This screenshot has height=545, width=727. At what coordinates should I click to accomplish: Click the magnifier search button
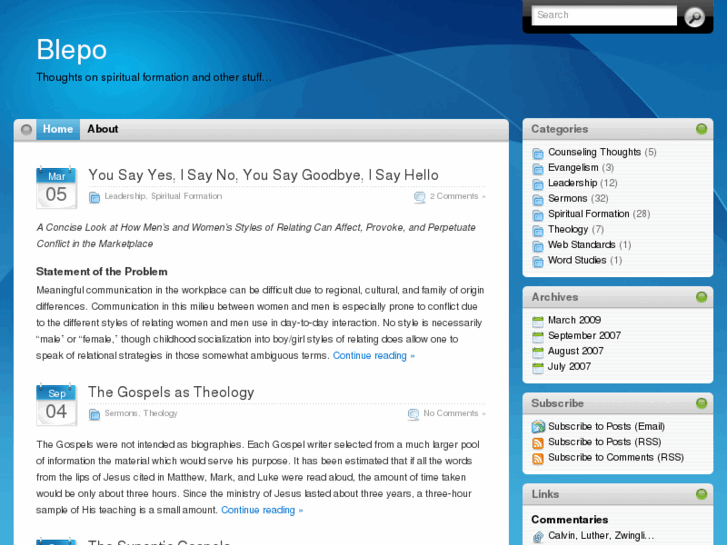coord(694,17)
